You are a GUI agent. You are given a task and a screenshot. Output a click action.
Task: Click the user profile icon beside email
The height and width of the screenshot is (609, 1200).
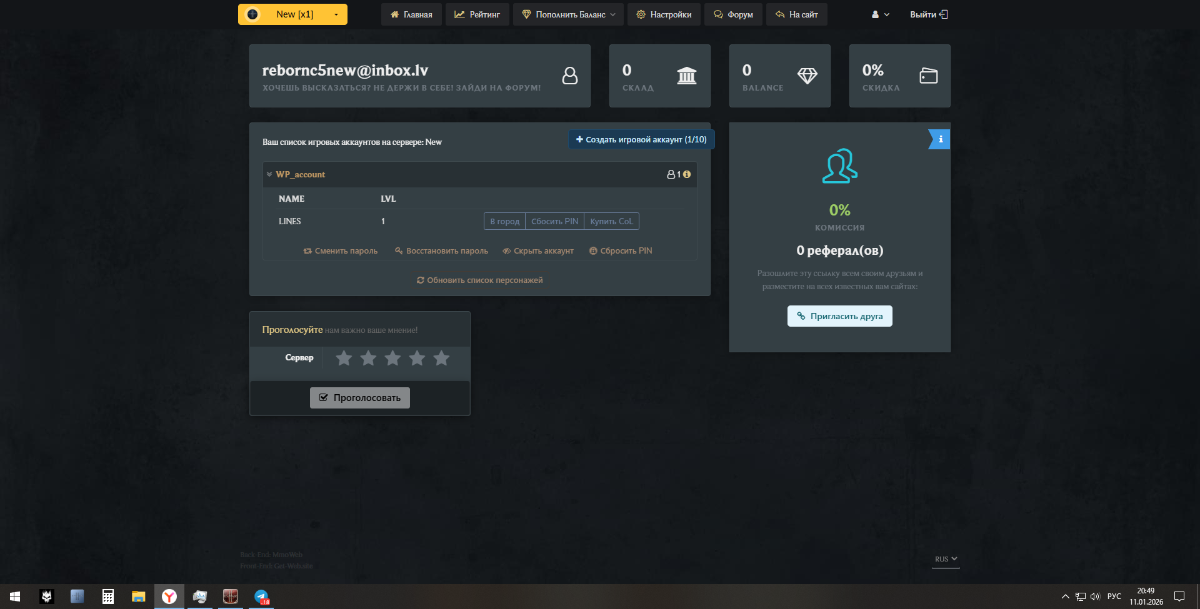click(569, 76)
